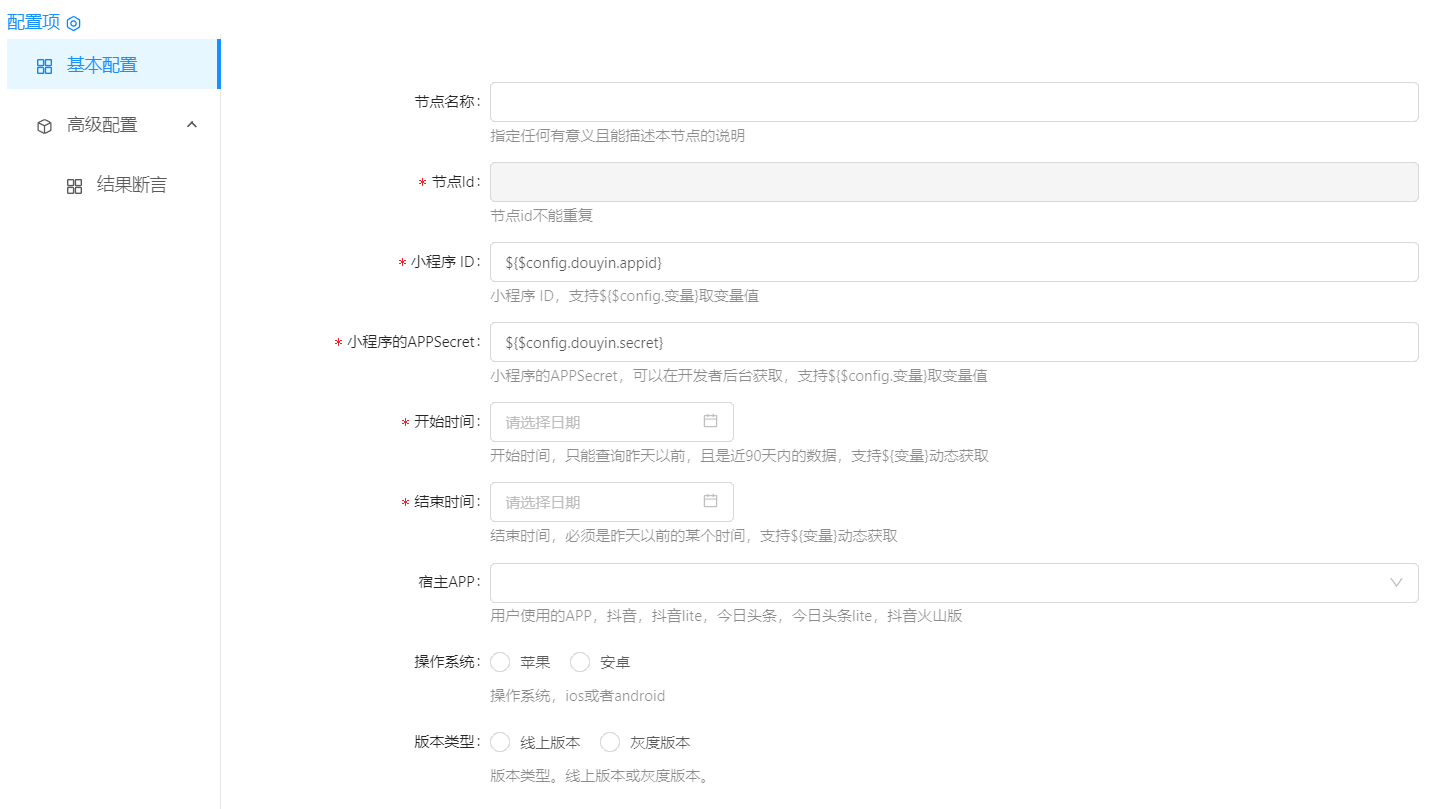Collapse the 高级配置 menu chevron

193,125
